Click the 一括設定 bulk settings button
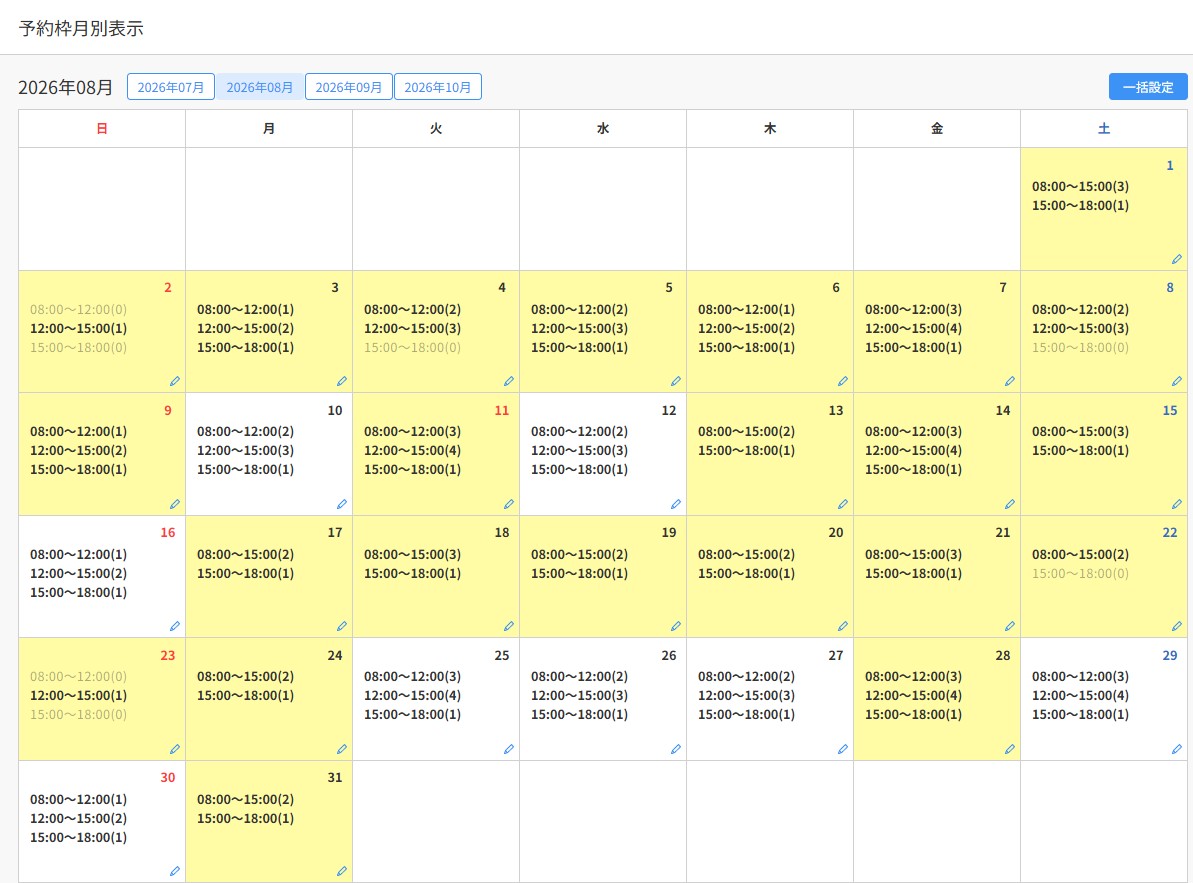The height and width of the screenshot is (883, 1193). pyautogui.click(x=1147, y=87)
